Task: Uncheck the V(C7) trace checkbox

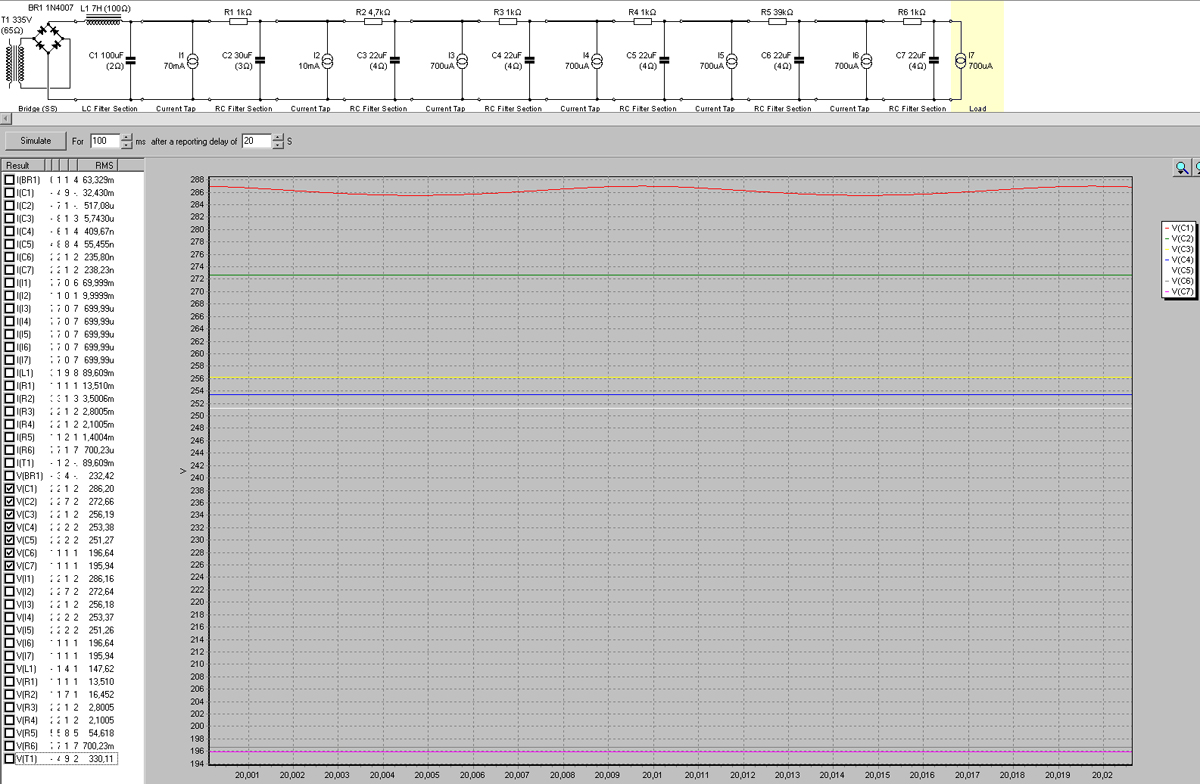Action: click(x=9, y=566)
